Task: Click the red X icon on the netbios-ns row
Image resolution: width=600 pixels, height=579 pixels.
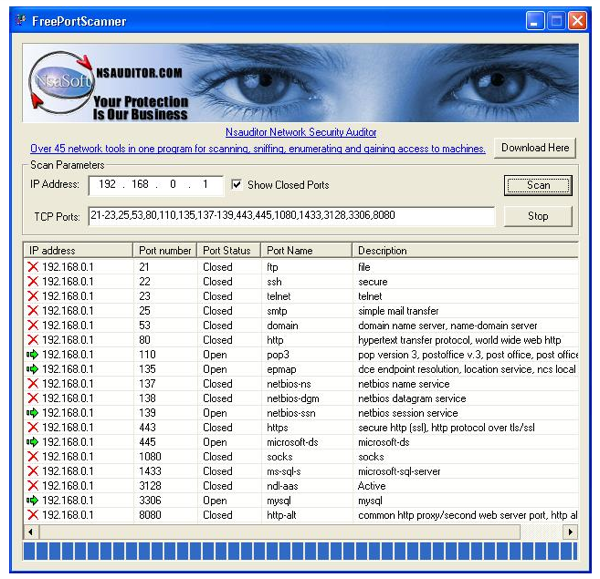Action: click(33, 383)
